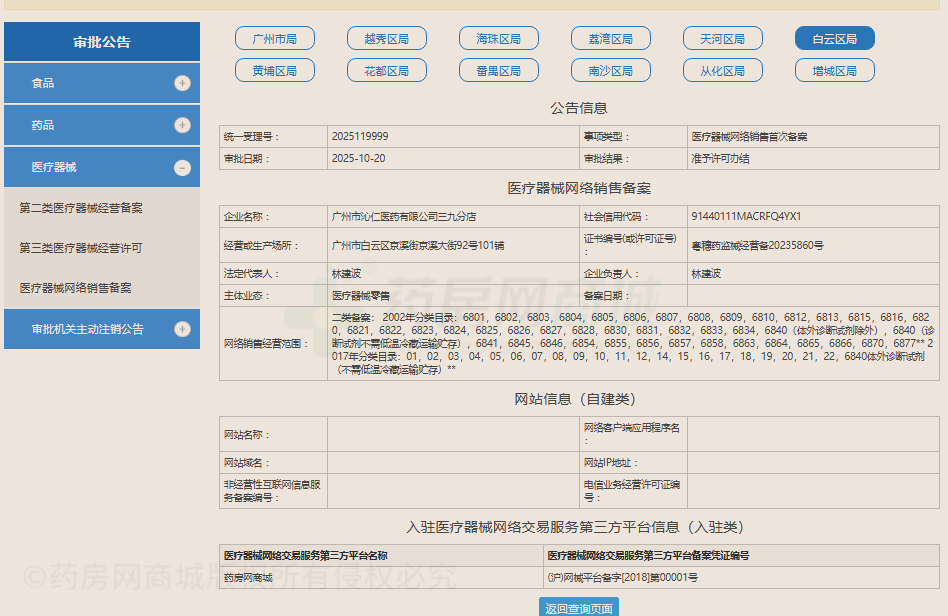
Task: Select the 南沙区局 district
Action: coord(610,70)
